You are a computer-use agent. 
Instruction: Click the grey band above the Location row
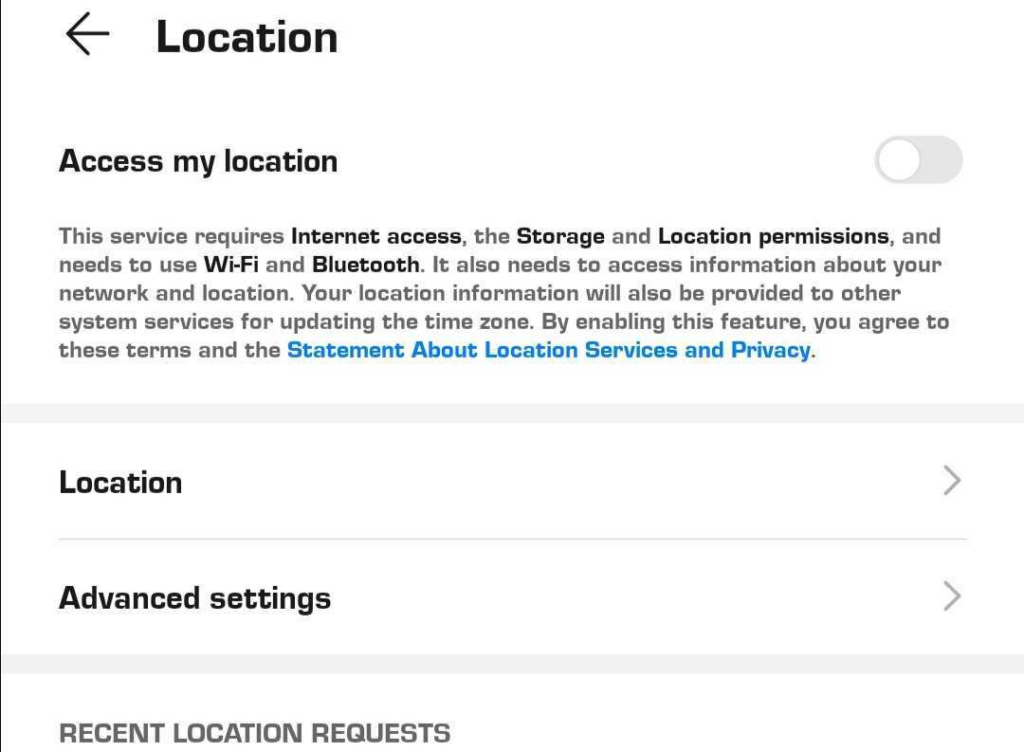click(512, 413)
